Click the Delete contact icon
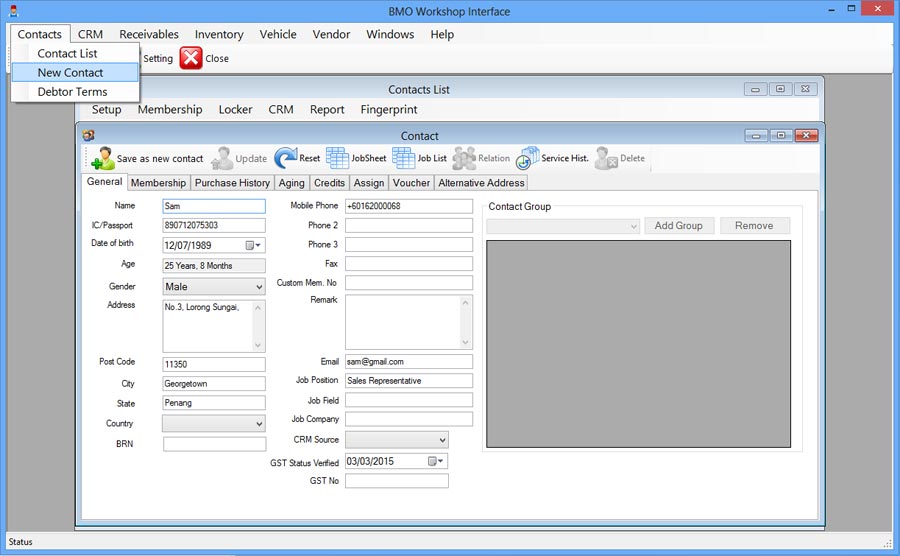The width and height of the screenshot is (900, 556). click(606, 158)
